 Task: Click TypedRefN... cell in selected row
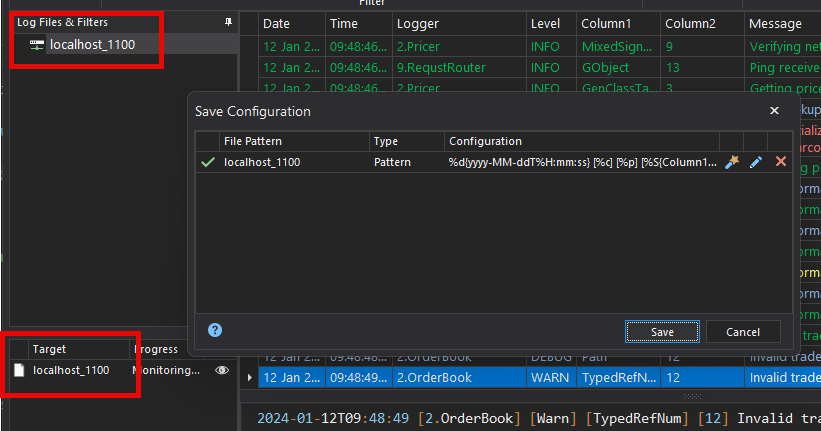619,378
